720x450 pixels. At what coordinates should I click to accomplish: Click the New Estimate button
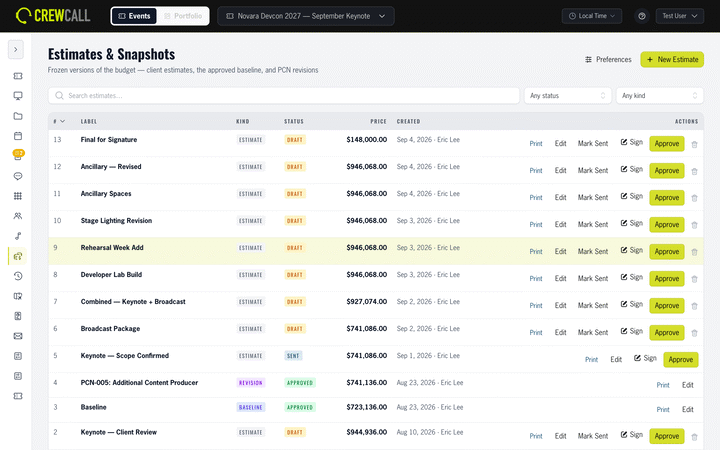[672, 59]
